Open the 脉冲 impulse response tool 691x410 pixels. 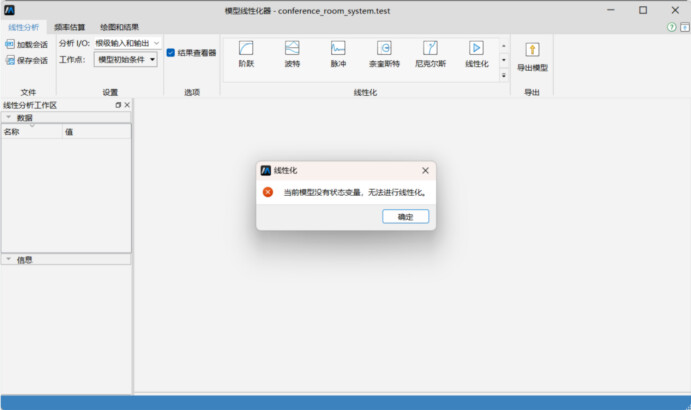coord(338,54)
